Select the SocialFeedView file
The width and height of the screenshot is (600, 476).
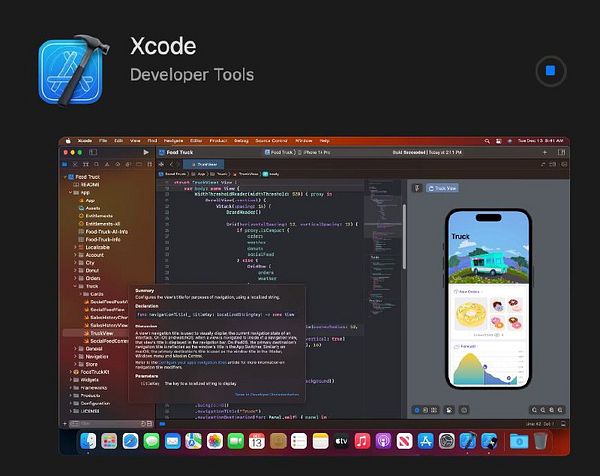tap(104, 310)
